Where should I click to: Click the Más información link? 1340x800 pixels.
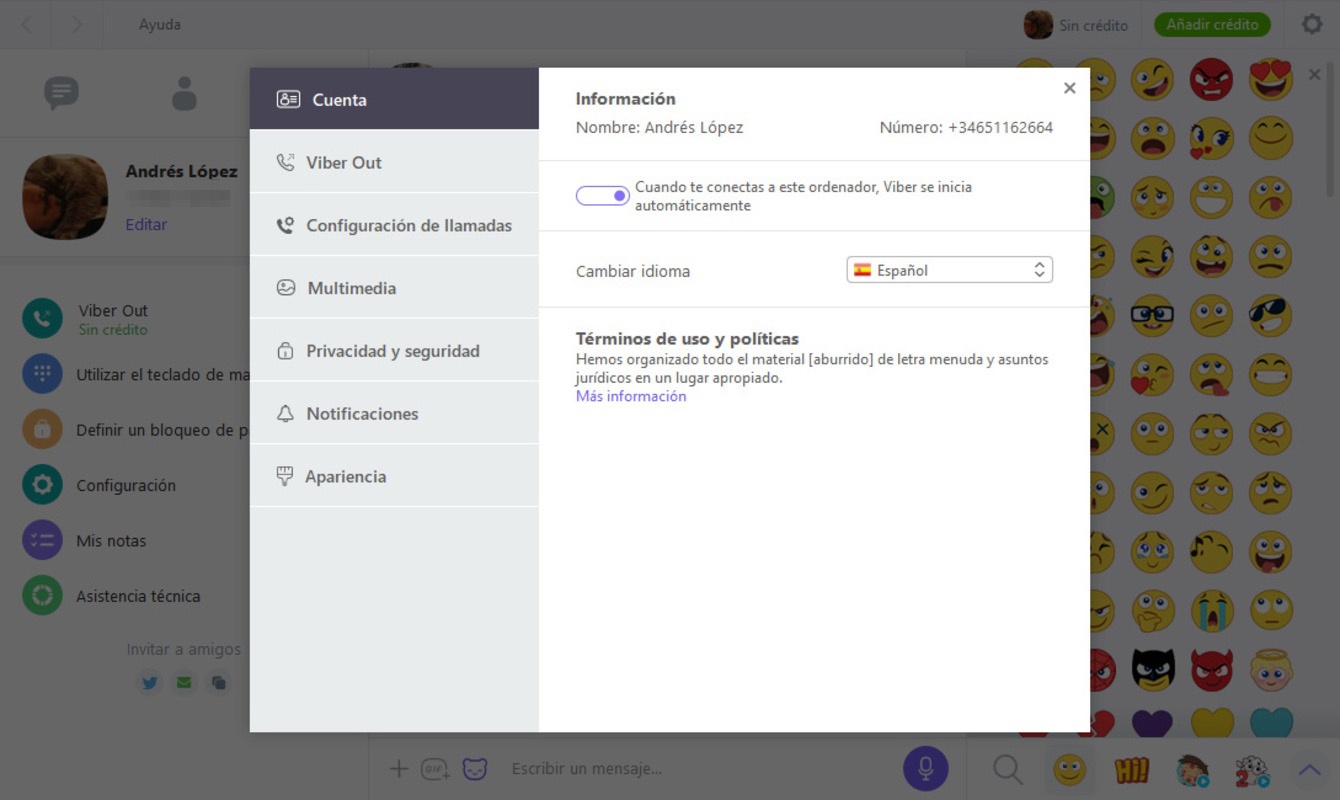pos(631,396)
